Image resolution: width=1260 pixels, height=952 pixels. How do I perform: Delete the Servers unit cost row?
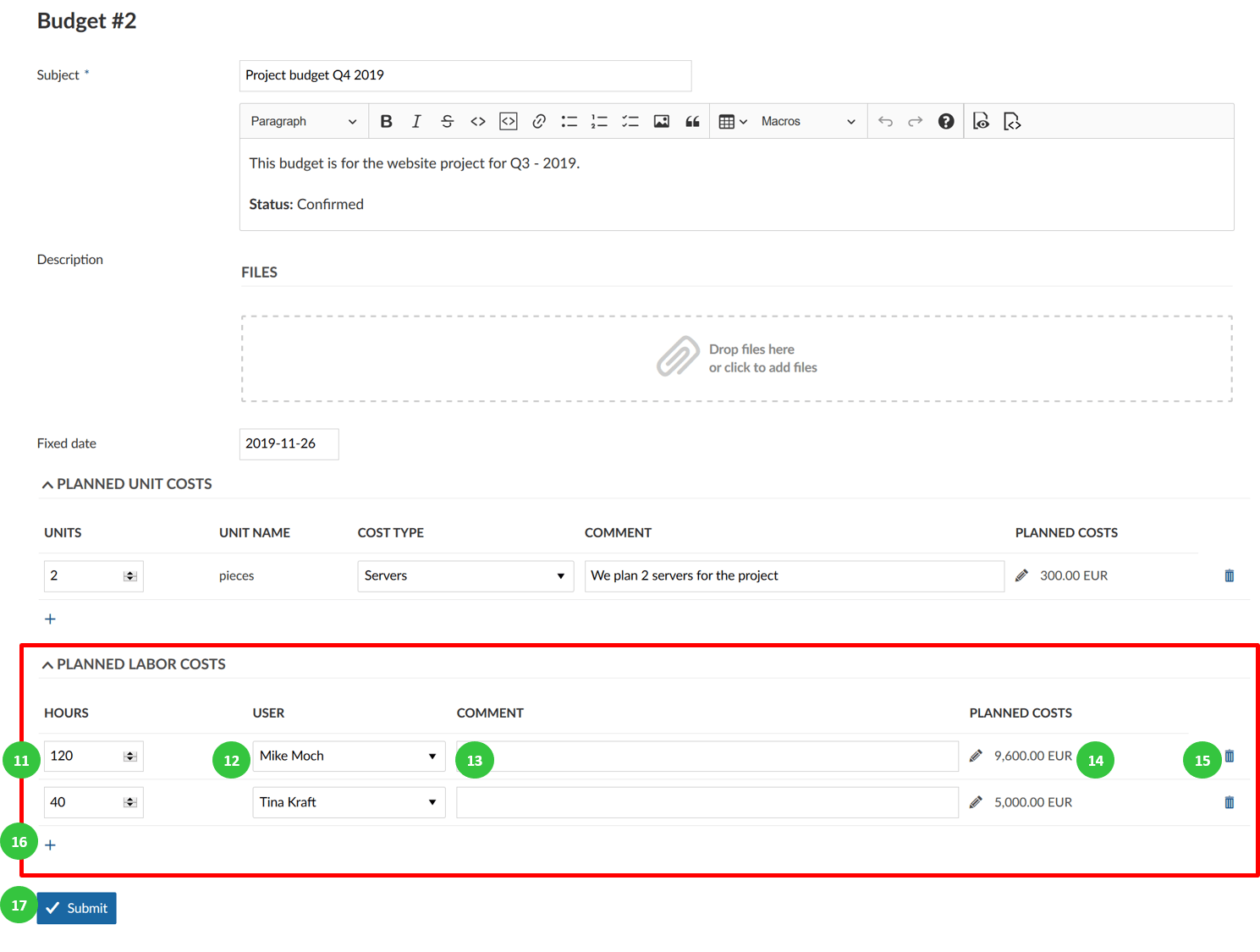point(1229,576)
